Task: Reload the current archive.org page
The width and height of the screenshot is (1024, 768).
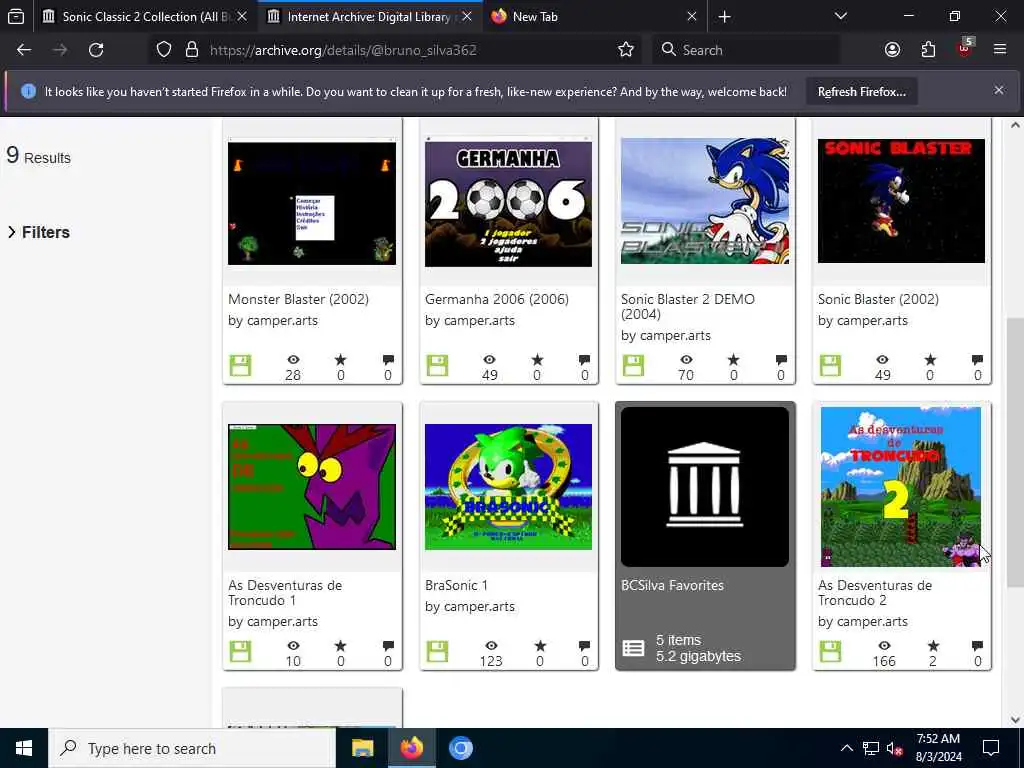Action: click(x=96, y=50)
